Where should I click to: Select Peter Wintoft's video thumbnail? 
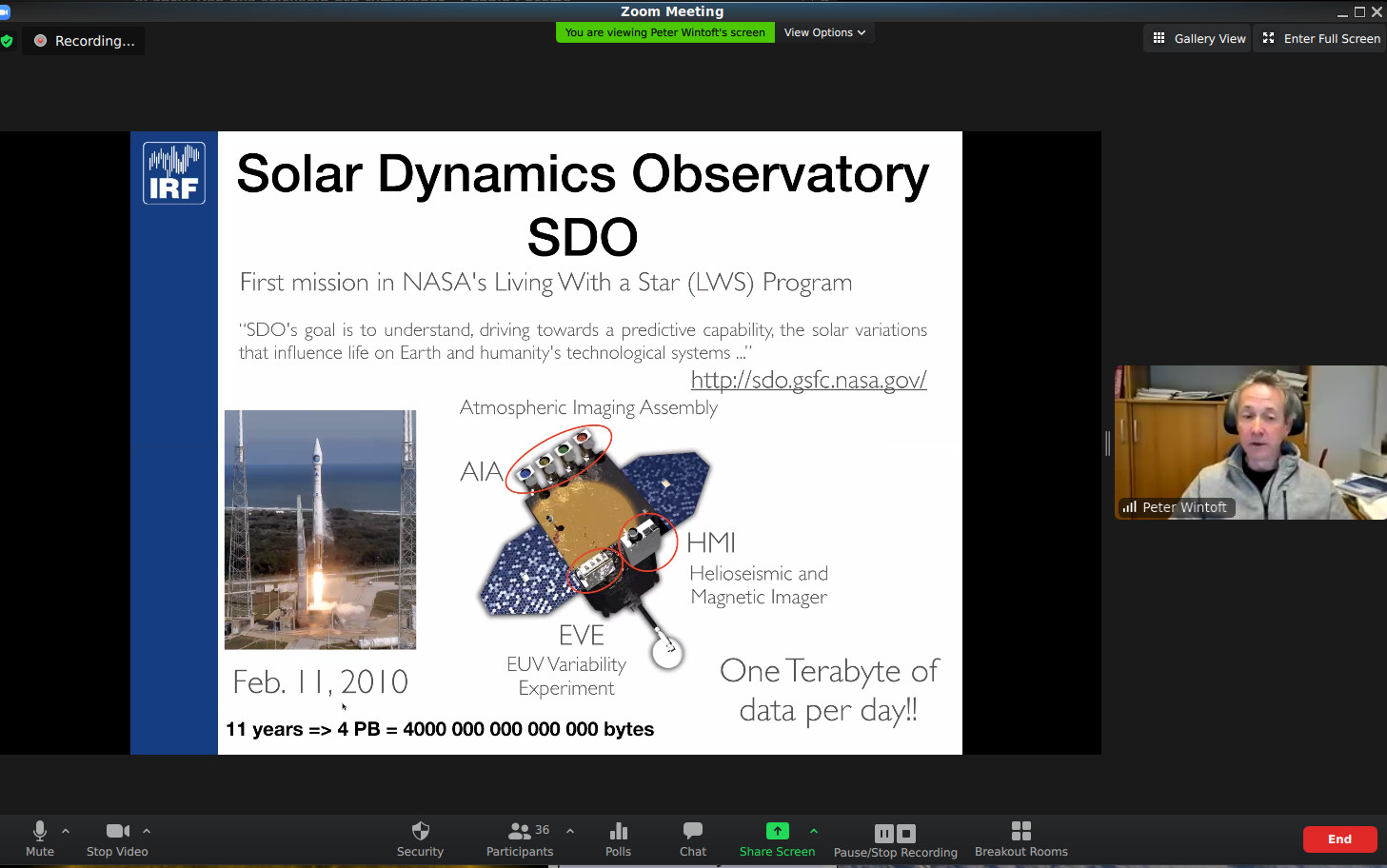click(x=1250, y=443)
